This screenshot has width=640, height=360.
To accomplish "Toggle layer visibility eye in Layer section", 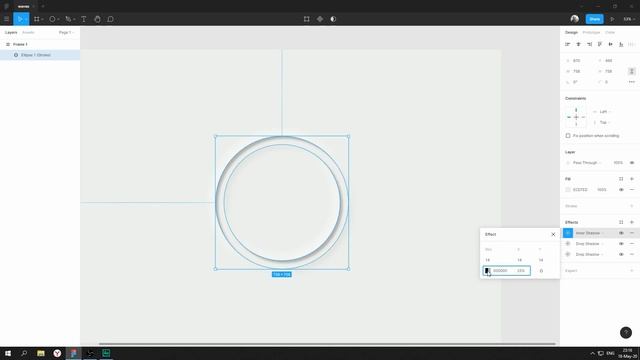I will [x=632, y=162].
